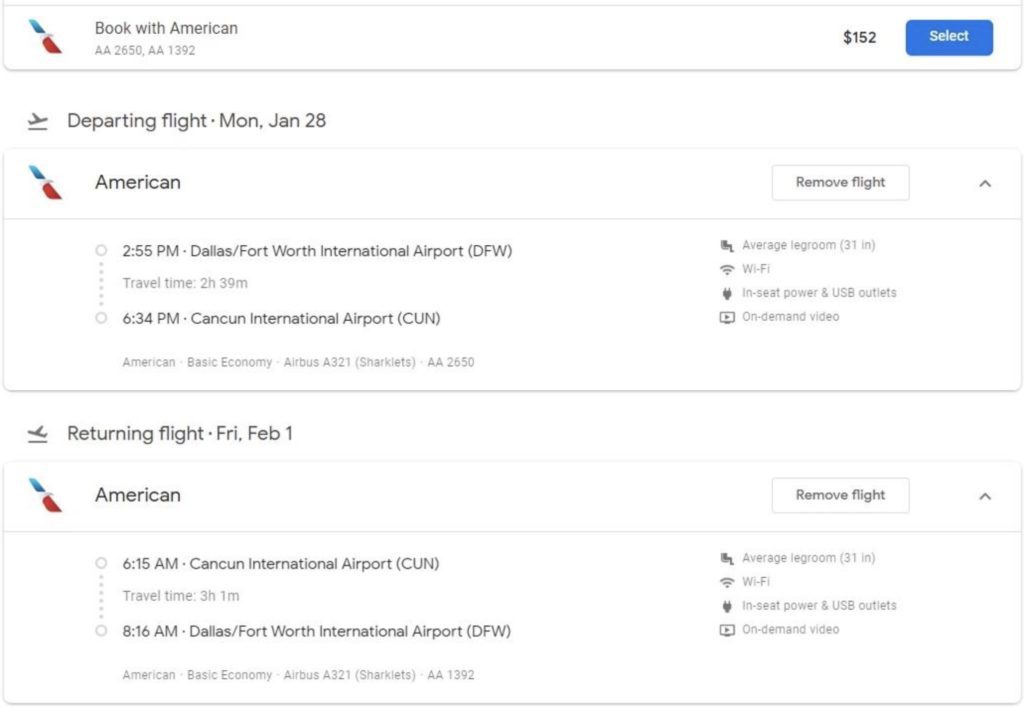Click the $152 price in booking row
Image resolution: width=1024 pixels, height=707 pixels.
coord(859,38)
